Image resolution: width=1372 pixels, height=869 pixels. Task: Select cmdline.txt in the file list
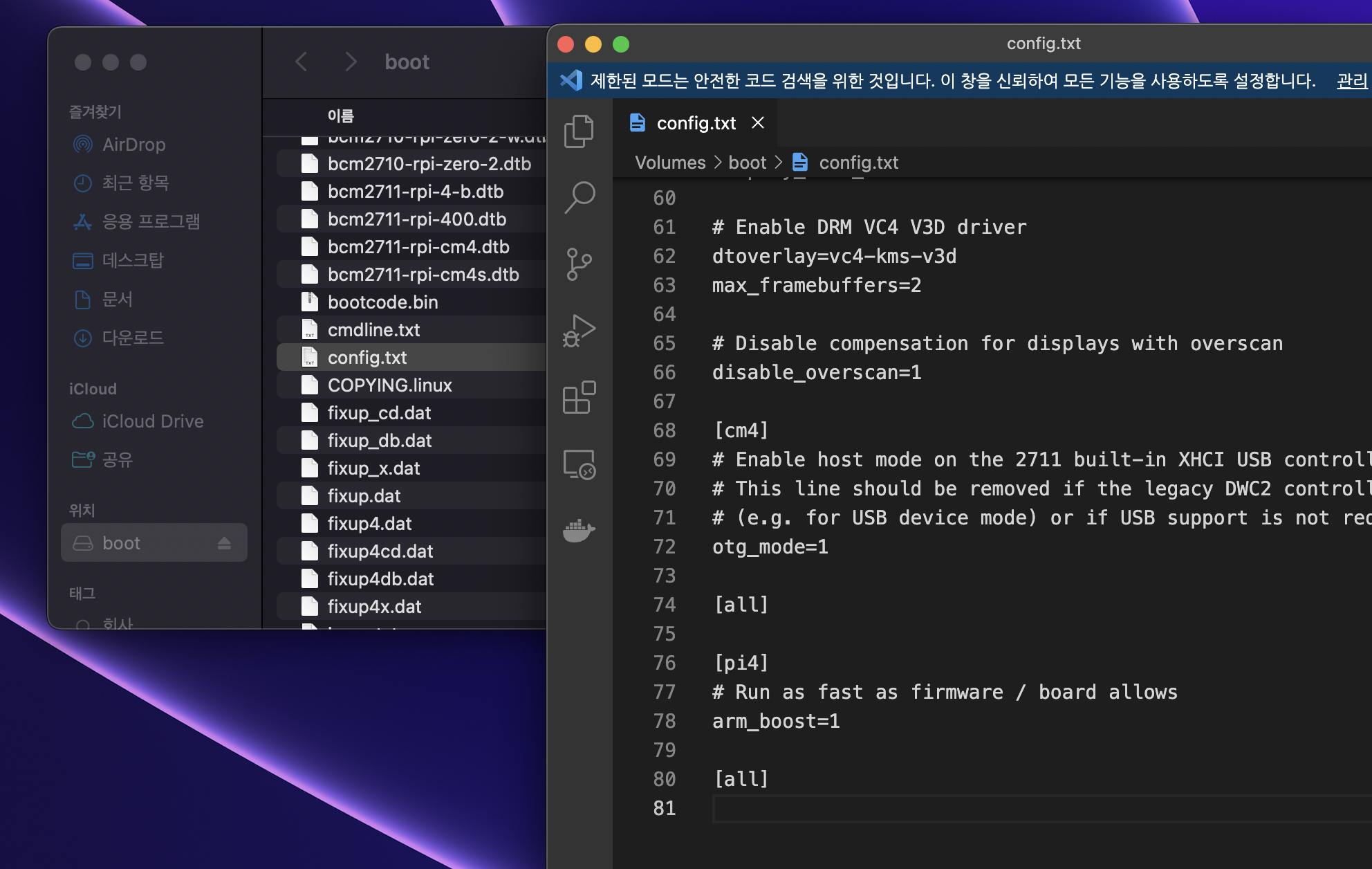tap(373, 330)
